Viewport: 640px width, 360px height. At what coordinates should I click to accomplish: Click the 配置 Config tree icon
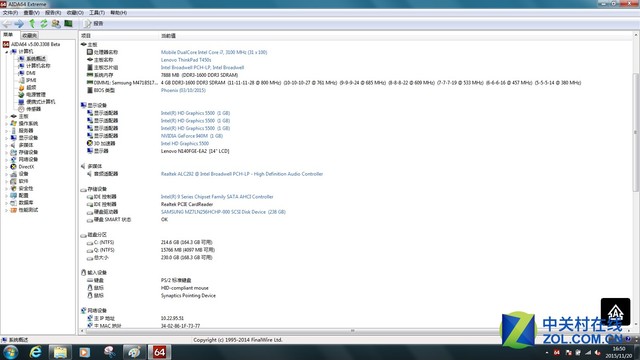13,196
